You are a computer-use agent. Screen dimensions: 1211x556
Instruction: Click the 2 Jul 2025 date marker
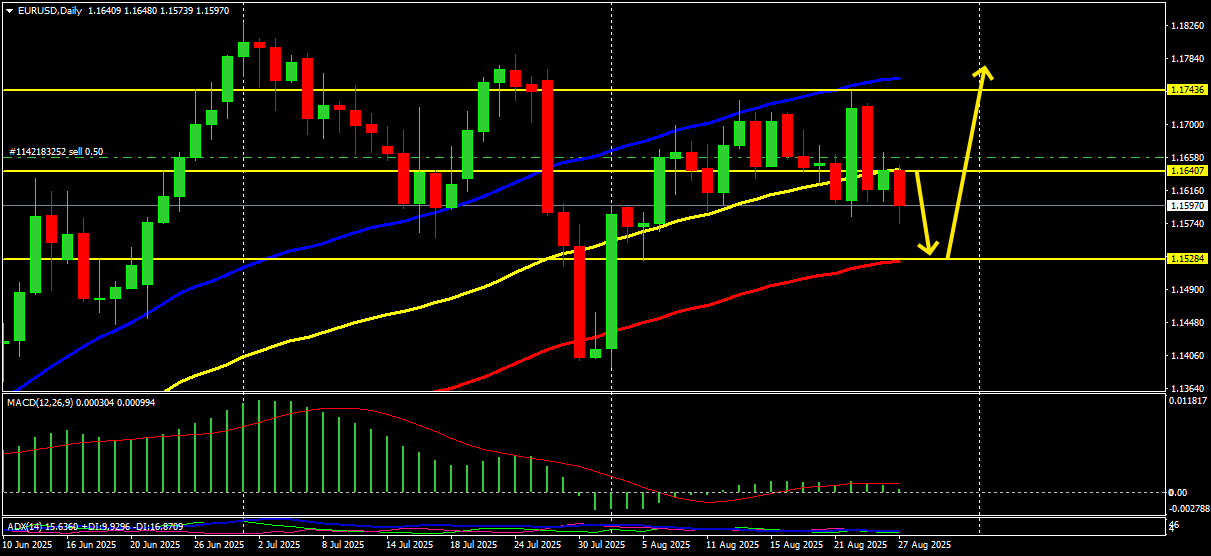[x=279, y=546]
